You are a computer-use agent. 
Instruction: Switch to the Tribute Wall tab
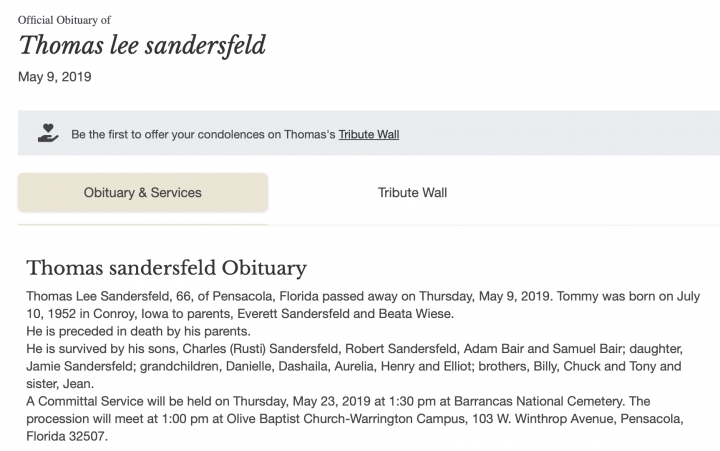click(x=412, y=192)
